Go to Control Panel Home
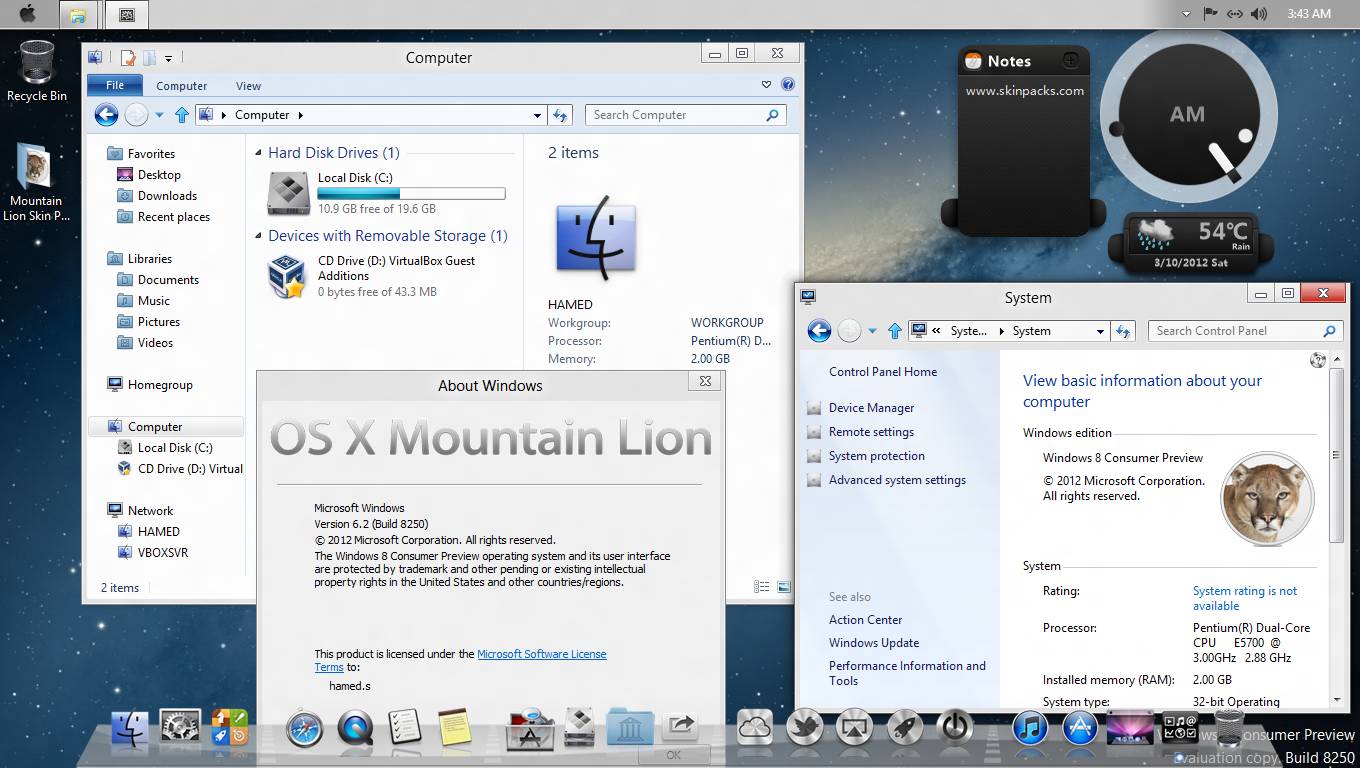 click(x=883, y=372)
